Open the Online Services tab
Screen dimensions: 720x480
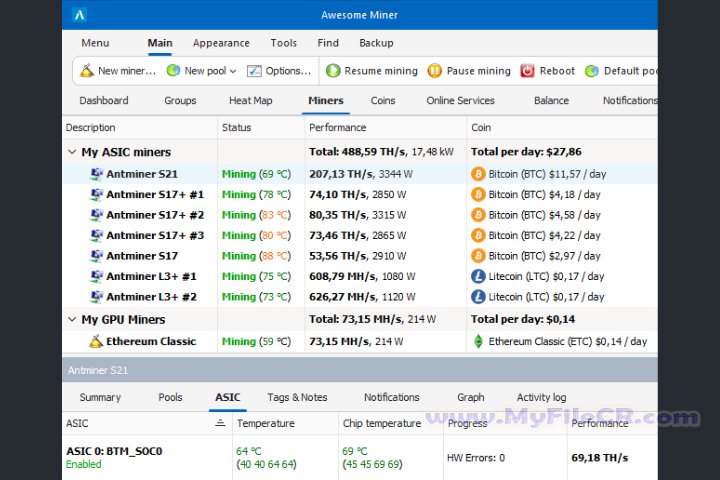pos(461,101)
